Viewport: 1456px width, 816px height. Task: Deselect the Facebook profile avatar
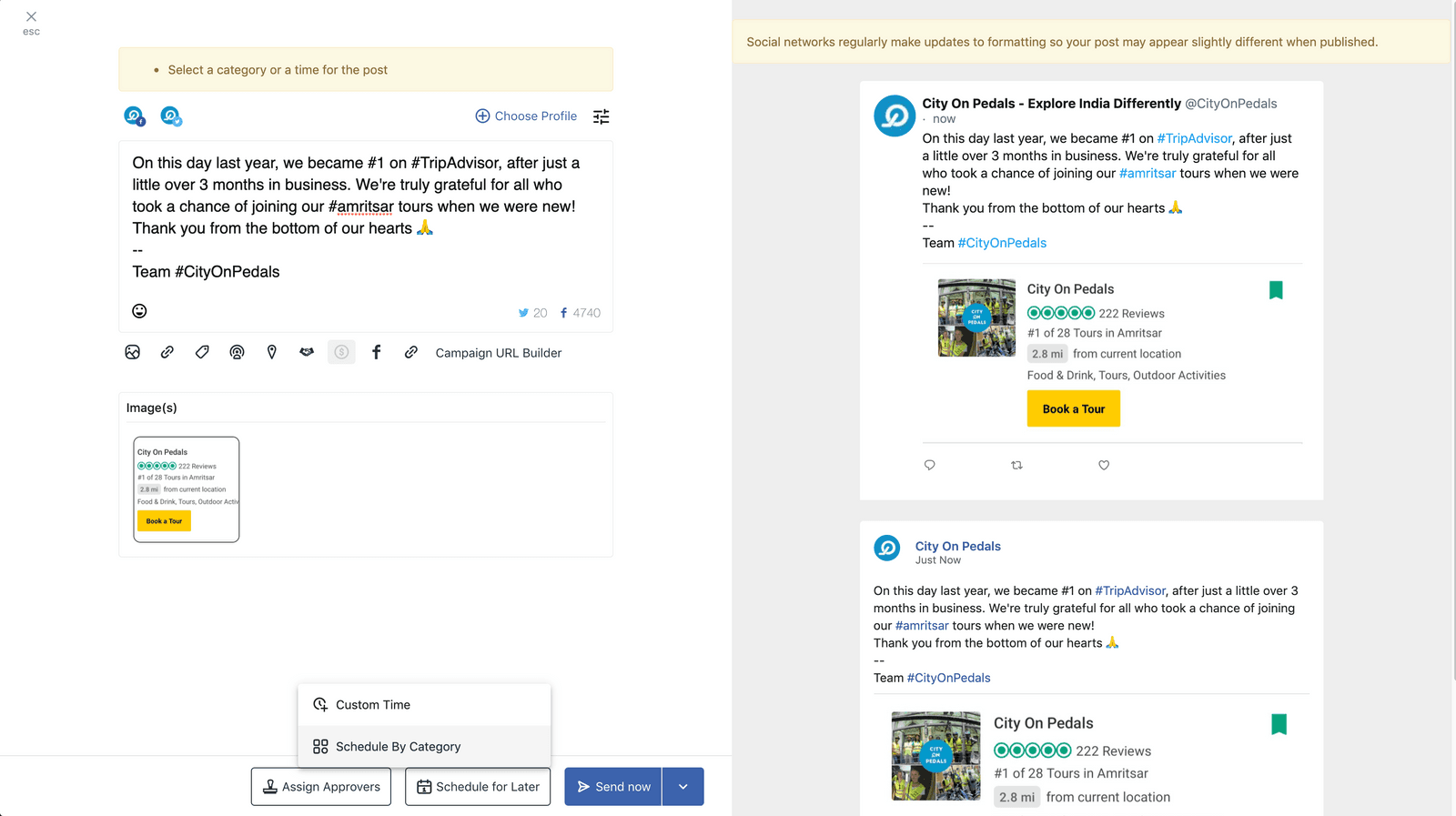135,116
